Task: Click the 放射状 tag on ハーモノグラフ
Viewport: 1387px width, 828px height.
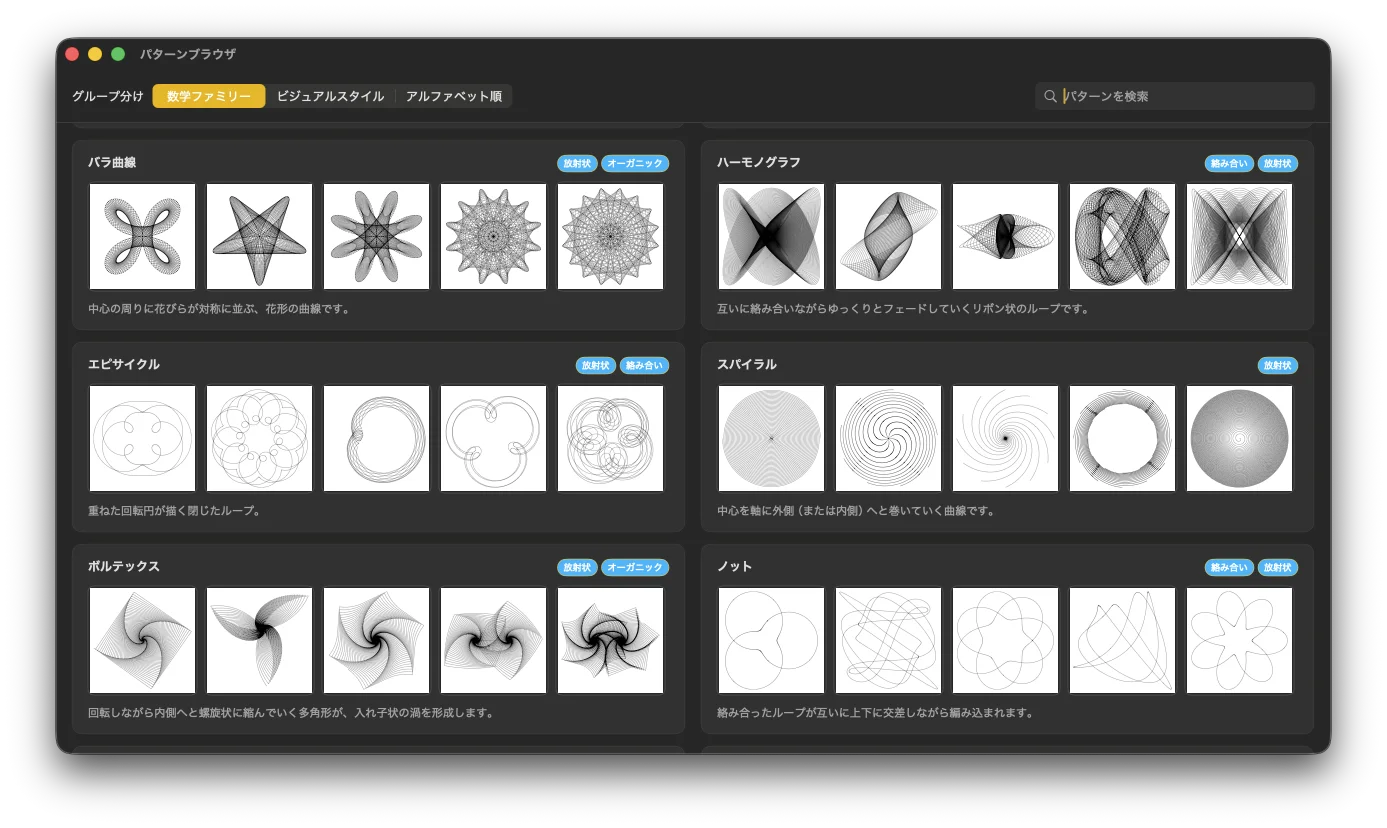Action: (x=1277, y=163)
